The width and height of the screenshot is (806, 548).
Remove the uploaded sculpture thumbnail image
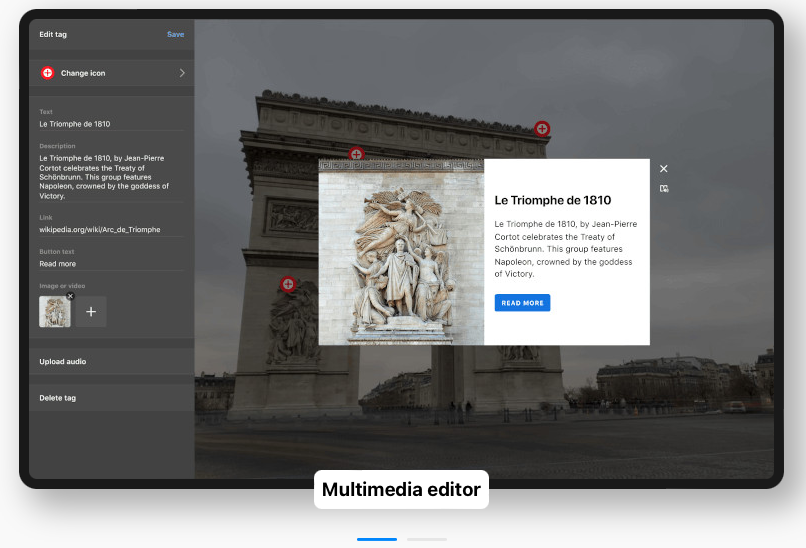coord(70,296)
